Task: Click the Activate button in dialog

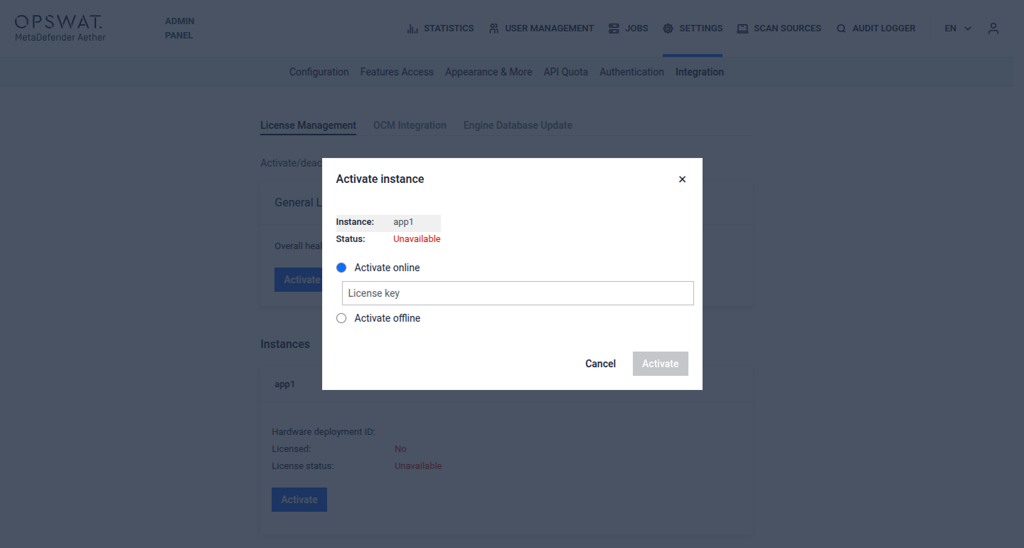Action: (x=660, y=364)
